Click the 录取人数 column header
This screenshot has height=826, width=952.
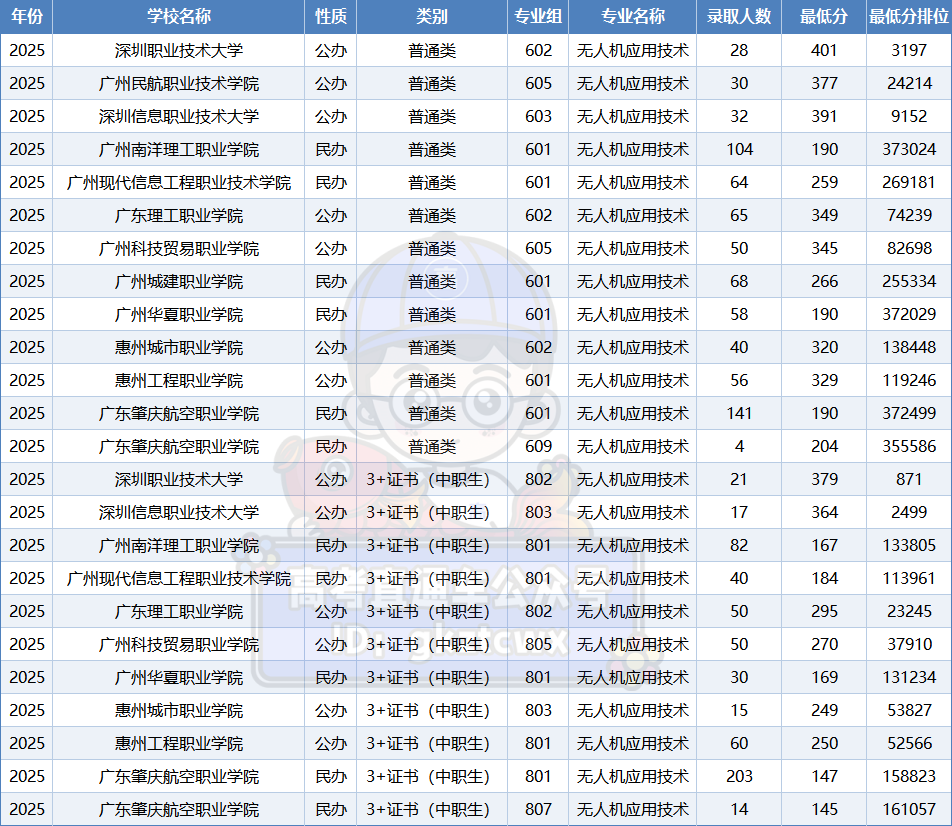tap(738, 17)
